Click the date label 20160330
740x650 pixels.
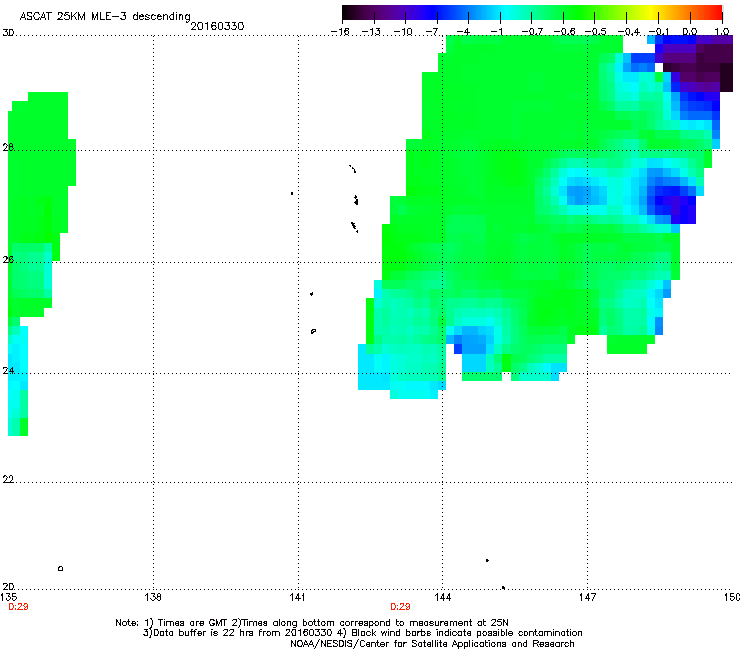click(x=217, y=26)
